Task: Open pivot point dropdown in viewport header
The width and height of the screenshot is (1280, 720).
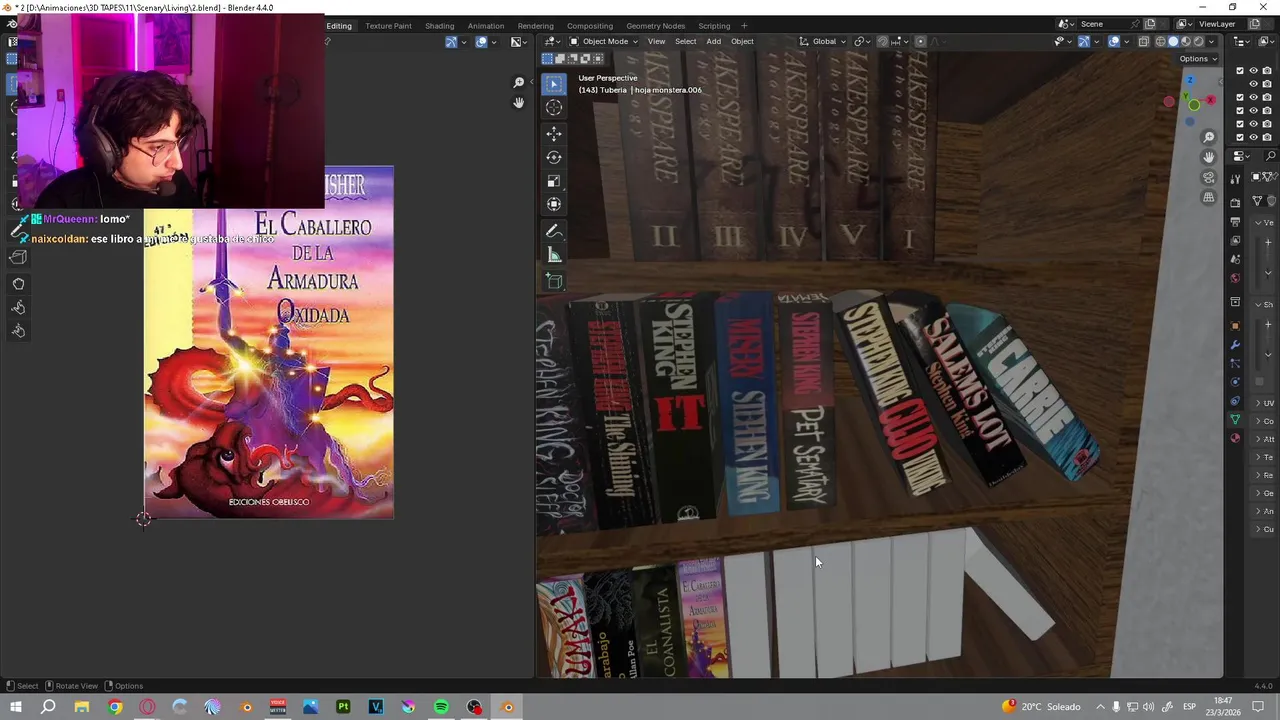Action: pyautogui.click(x=861, y=41)
